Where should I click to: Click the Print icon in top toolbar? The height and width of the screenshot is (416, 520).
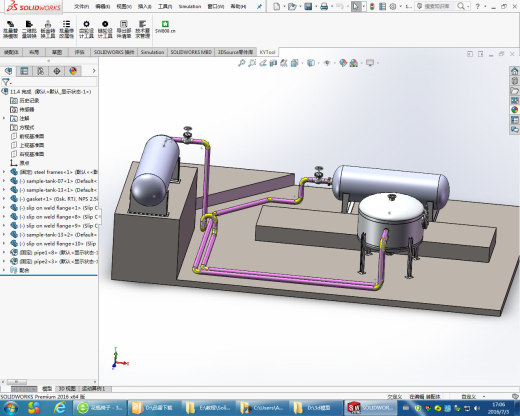324,6
